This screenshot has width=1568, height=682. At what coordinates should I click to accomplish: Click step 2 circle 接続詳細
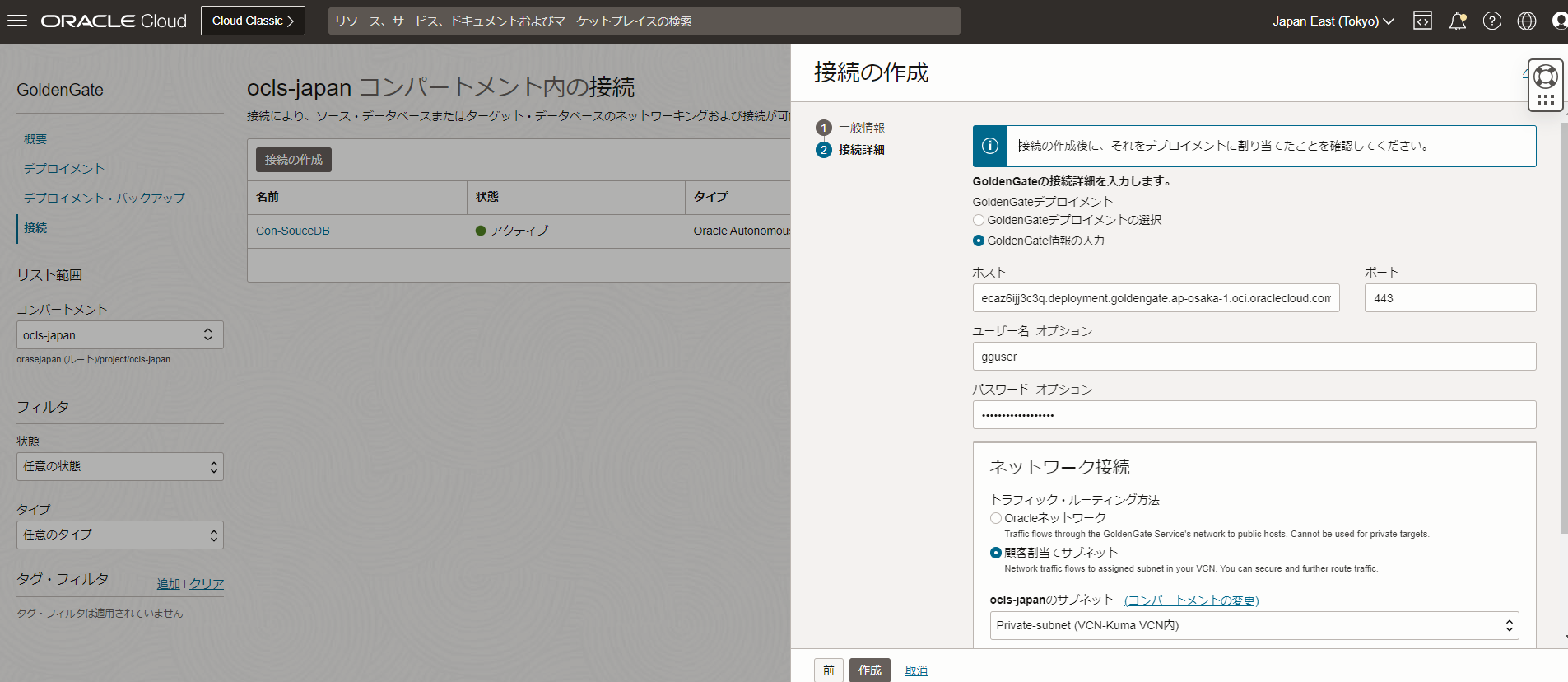point(824,150)
